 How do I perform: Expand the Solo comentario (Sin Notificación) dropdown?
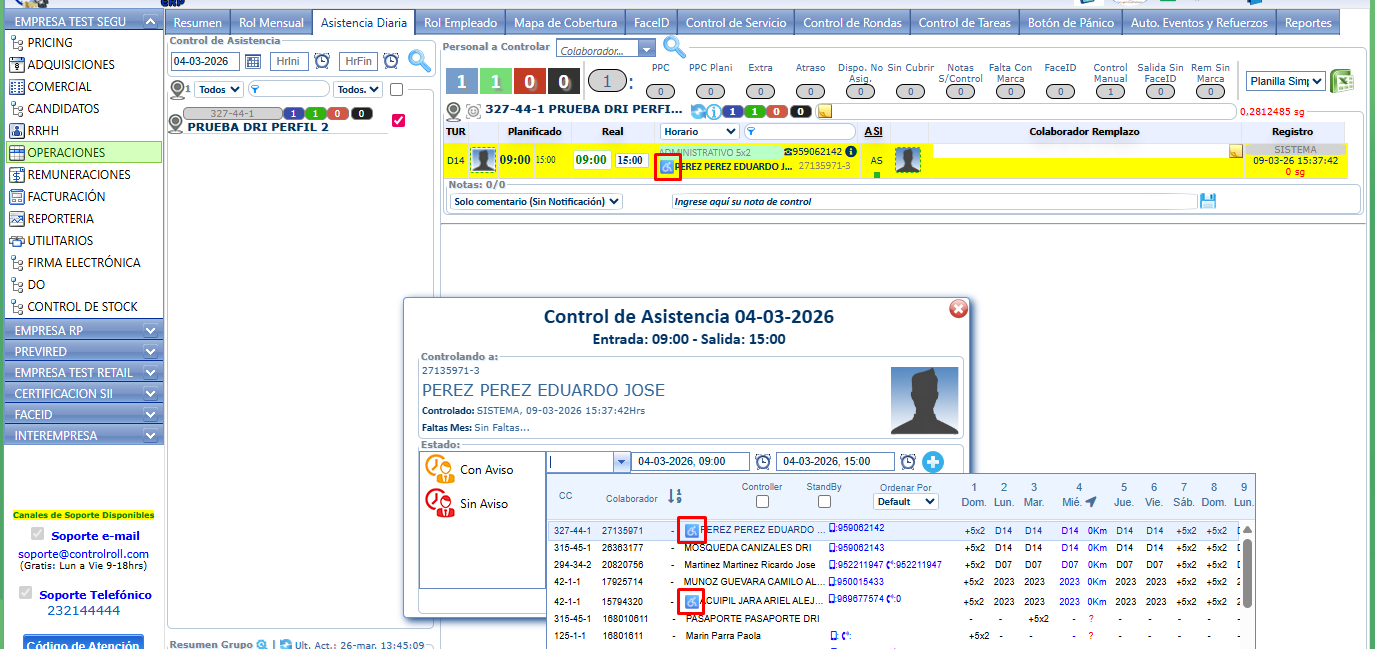click(535, 201)
